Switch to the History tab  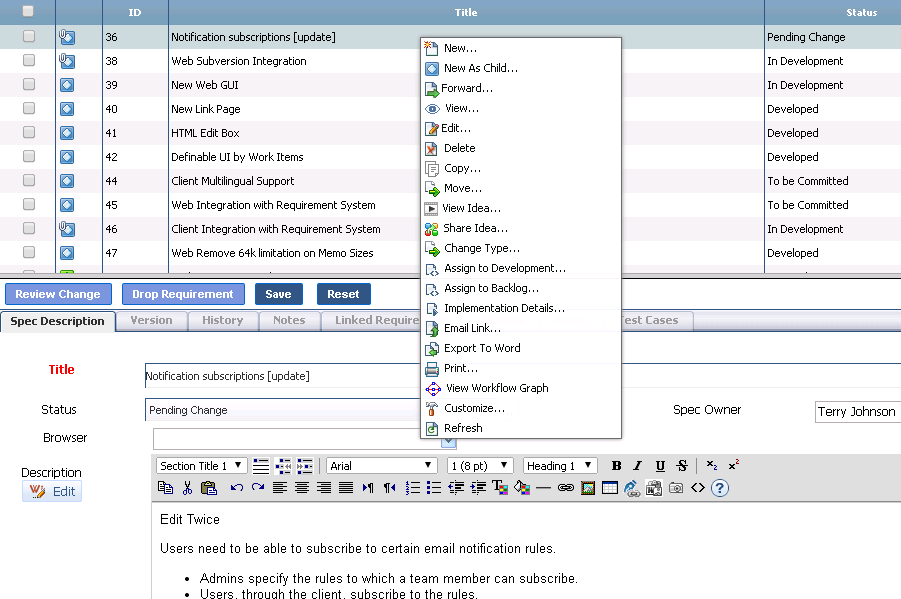(x=222, y=321)
